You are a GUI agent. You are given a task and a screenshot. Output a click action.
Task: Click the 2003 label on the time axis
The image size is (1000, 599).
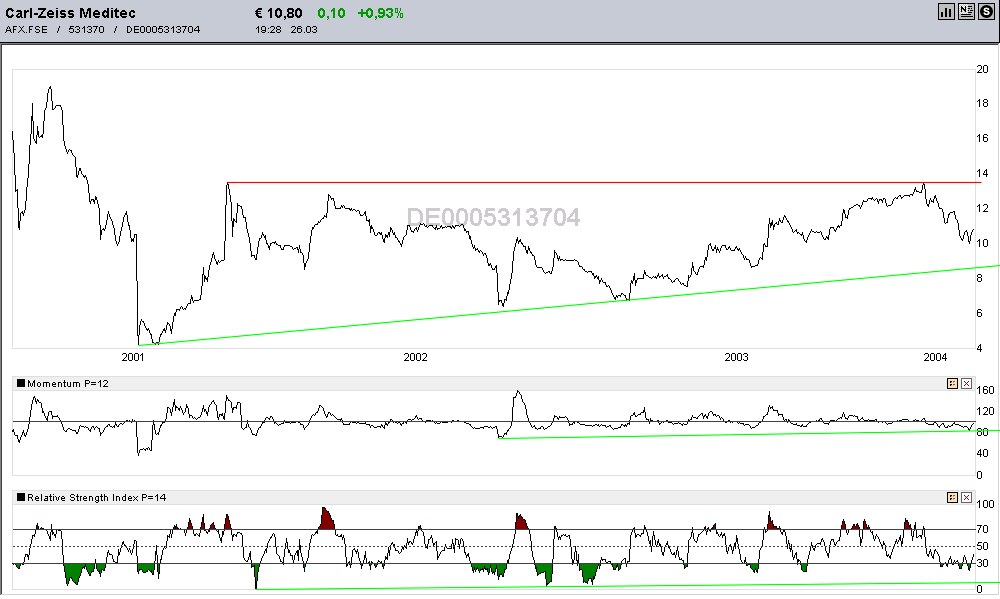pyautogui.click(x=736, y=357)
